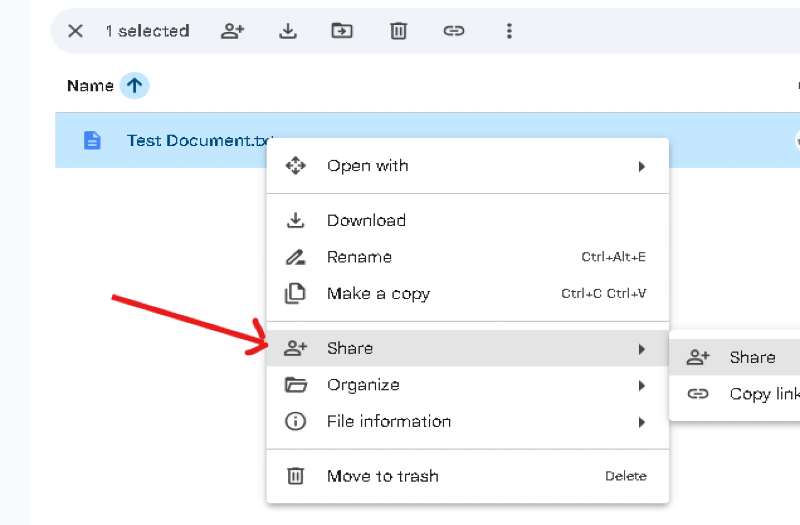Click Share in the submenu flyout
Viewport: 800px width, 525px height.
click(751, 357)
